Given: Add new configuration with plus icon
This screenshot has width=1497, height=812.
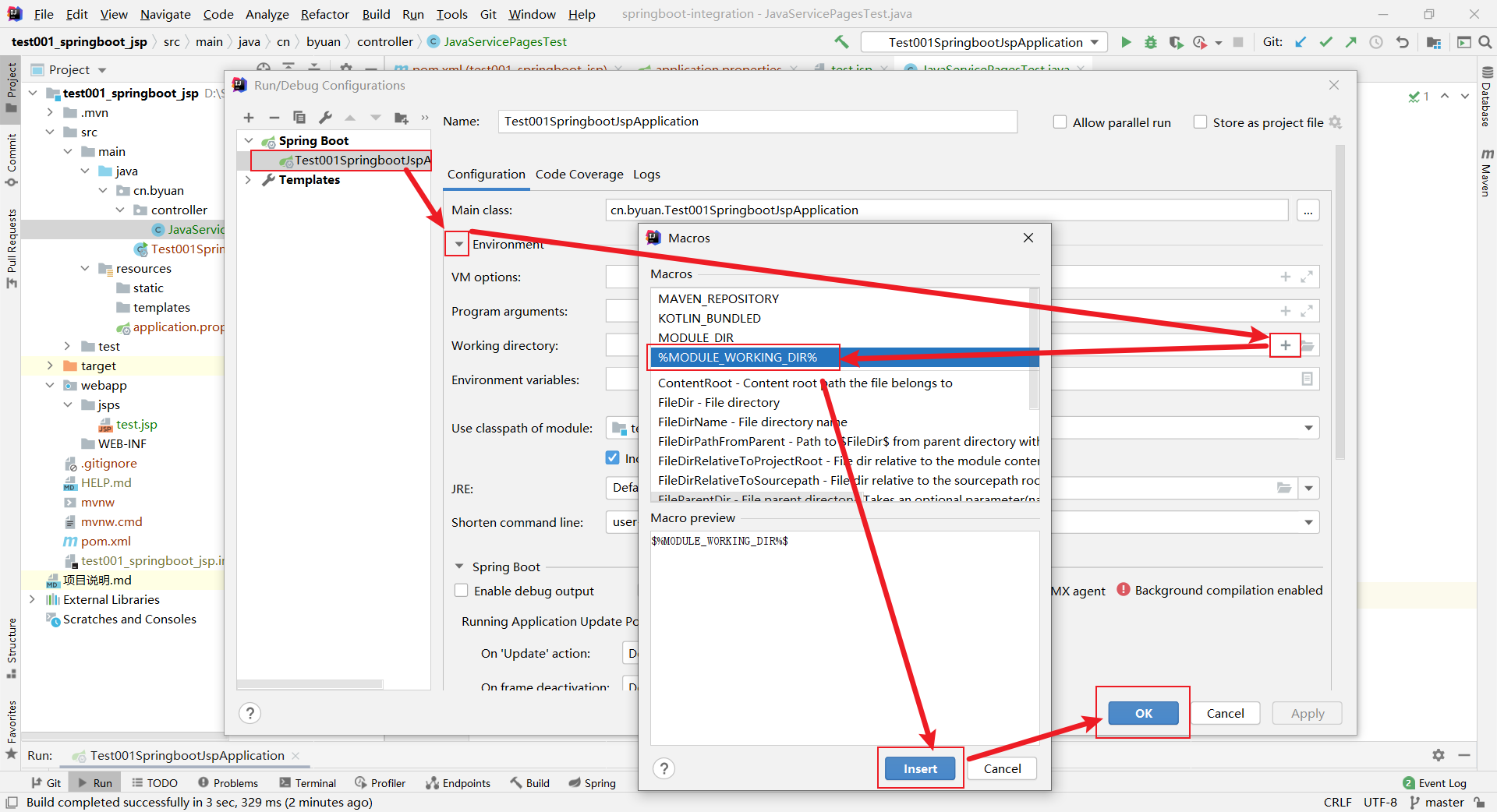Looking at the screenshot, I should click(x=249, y=118).
